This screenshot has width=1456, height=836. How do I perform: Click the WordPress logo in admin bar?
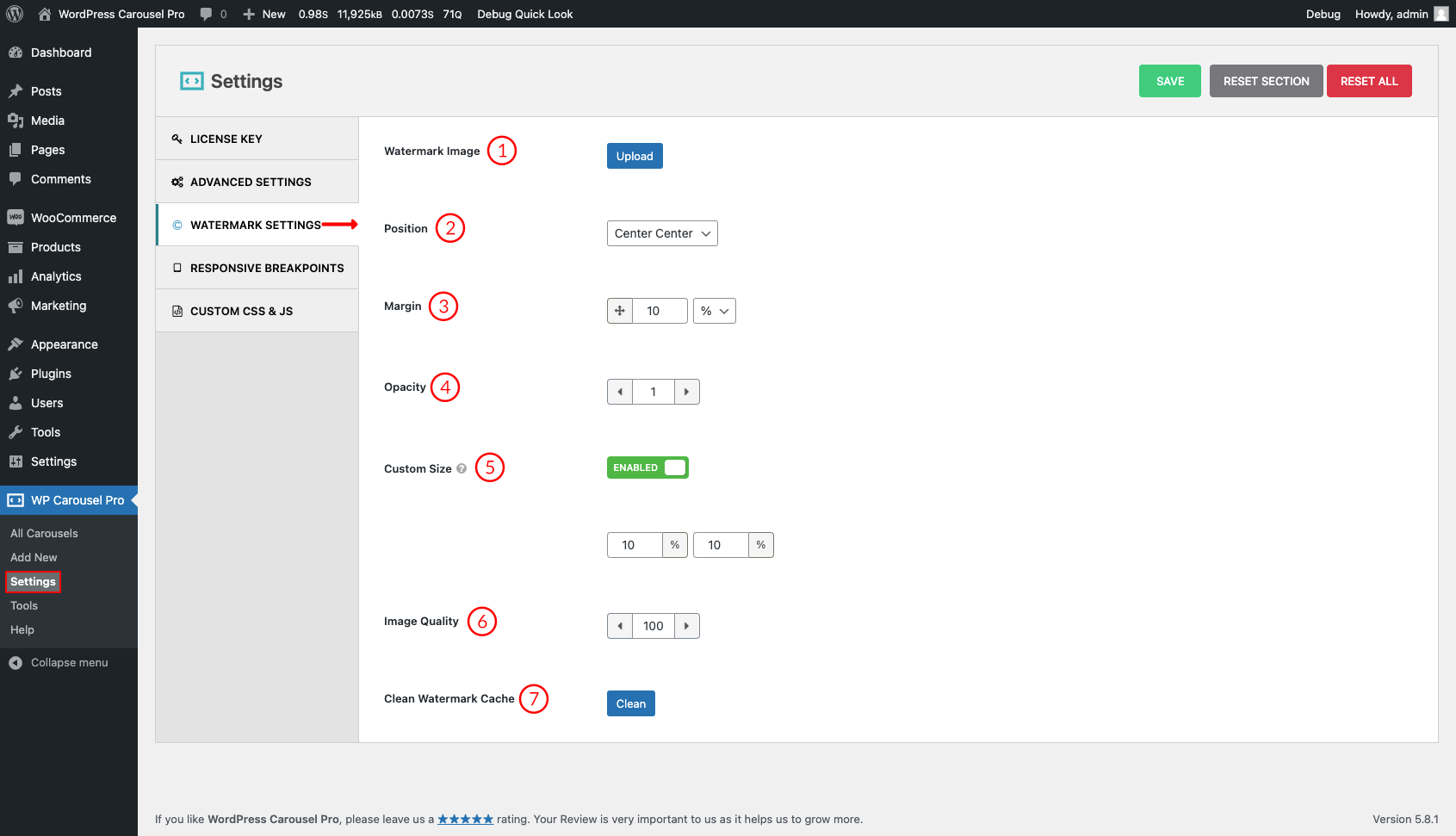tap(15, 14)
